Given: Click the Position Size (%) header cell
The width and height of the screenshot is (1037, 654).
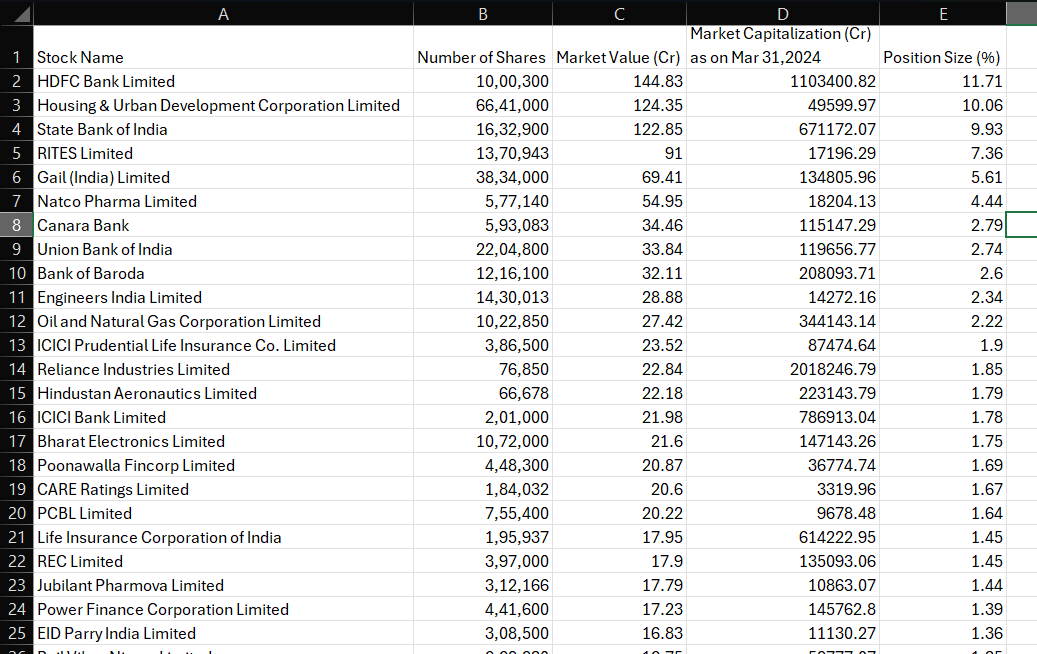Looking at the screenshot, I should click(x=942, y=57).
